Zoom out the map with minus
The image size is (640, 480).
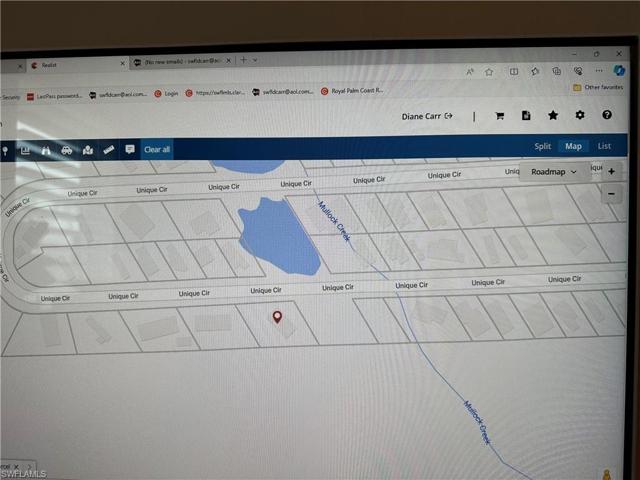click(x=611, y=194)
